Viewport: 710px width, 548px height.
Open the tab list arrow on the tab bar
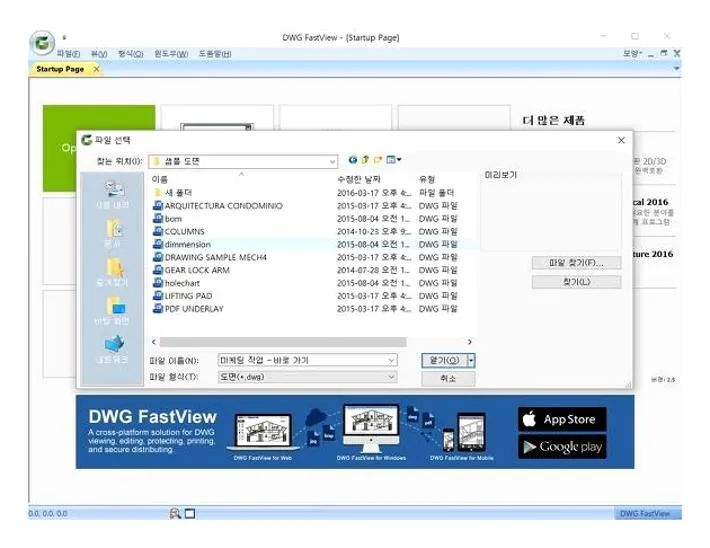[676, 68]
